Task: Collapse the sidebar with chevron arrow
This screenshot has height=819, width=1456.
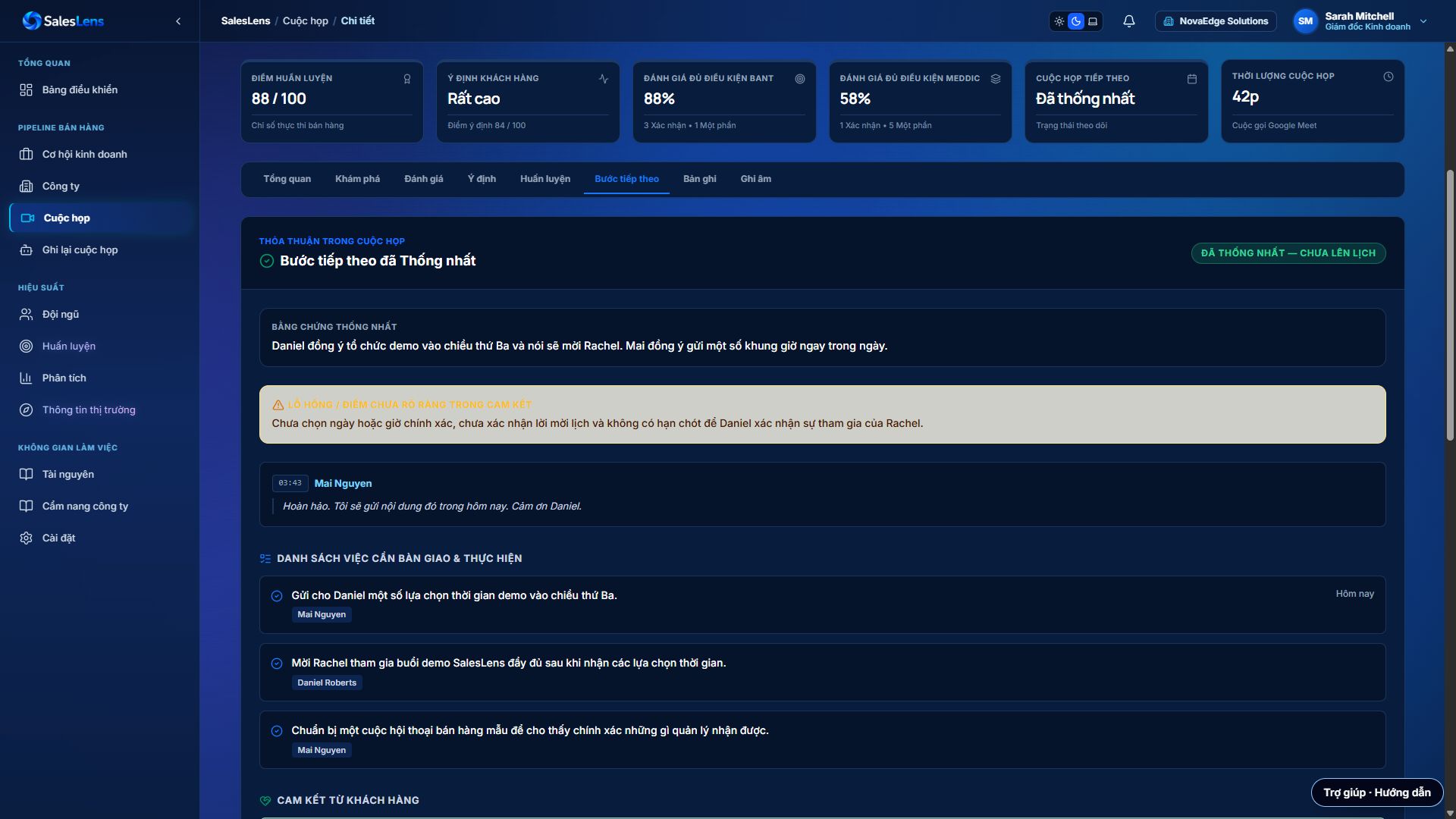Action: 178,21
